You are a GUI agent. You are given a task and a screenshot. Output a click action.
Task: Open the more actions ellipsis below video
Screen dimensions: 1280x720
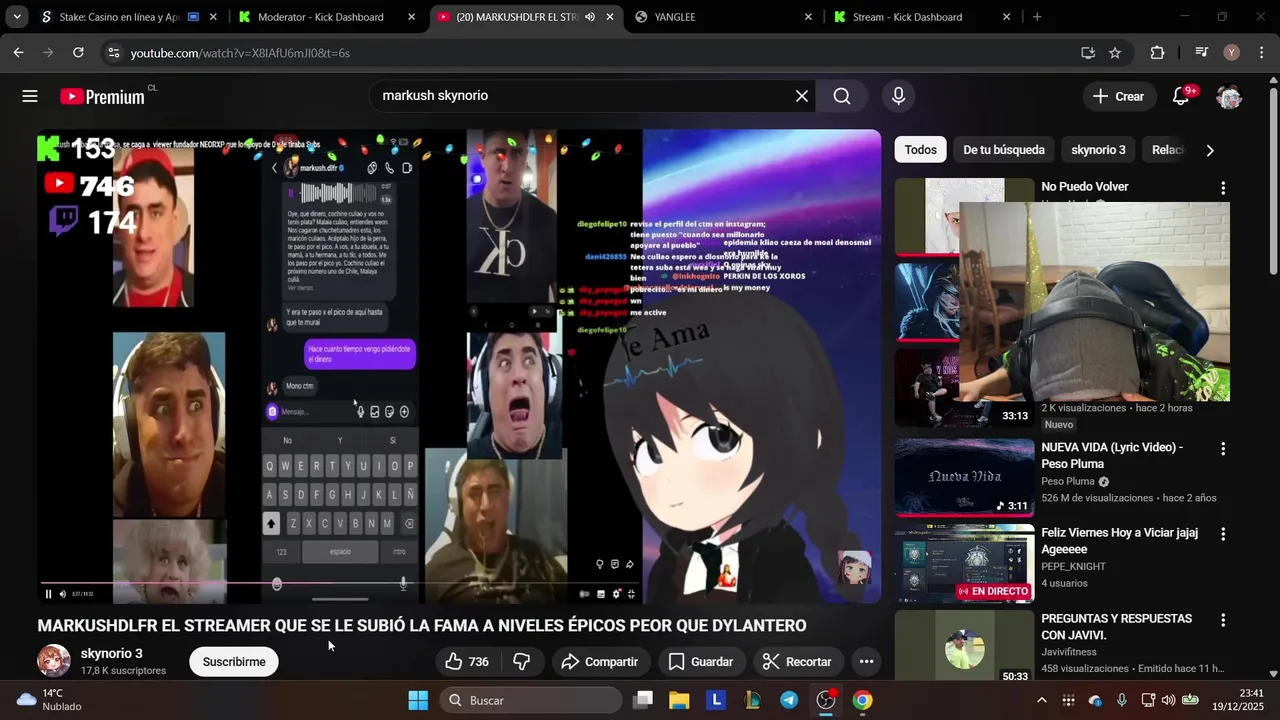tap(866, 662)
